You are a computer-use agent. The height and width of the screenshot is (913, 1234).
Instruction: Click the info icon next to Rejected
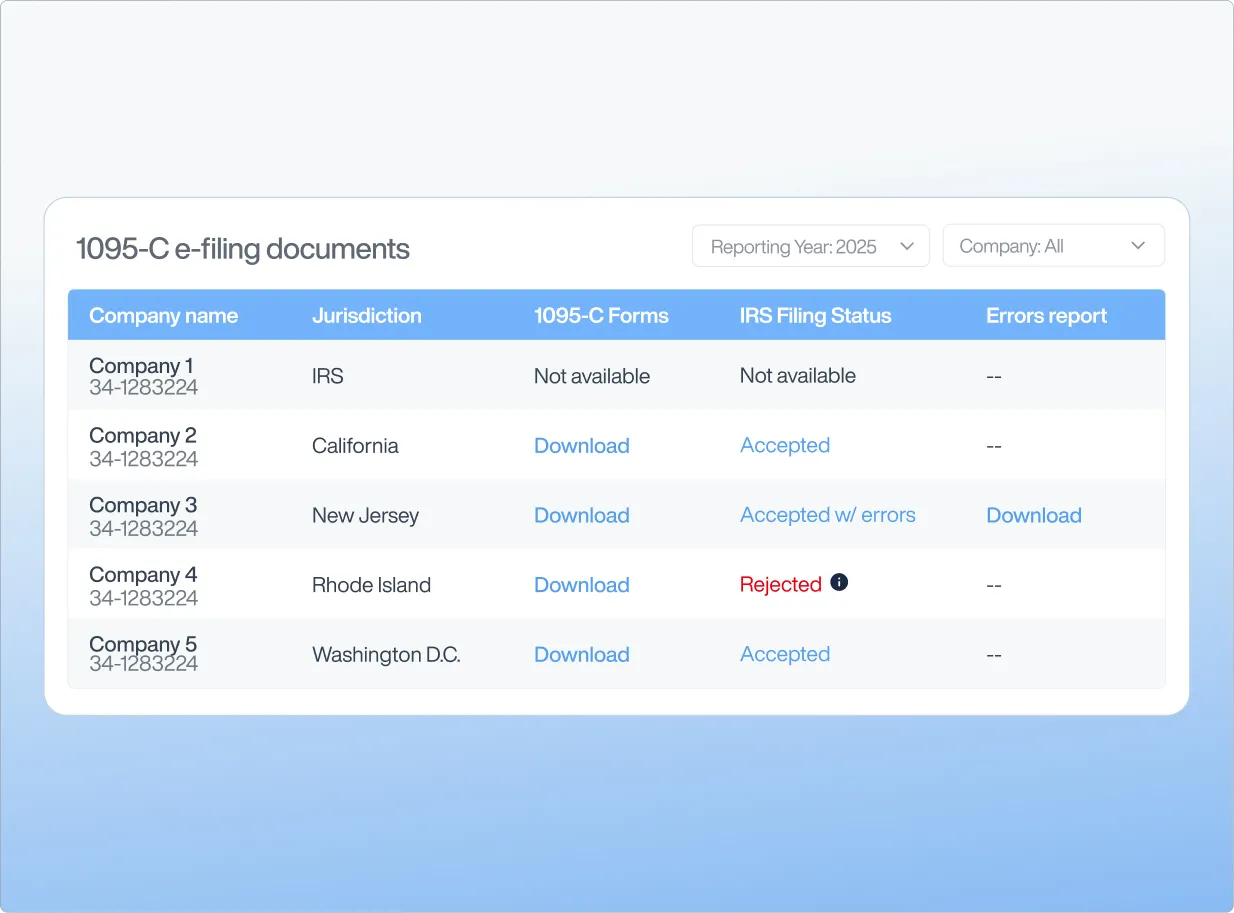point(839,582)
